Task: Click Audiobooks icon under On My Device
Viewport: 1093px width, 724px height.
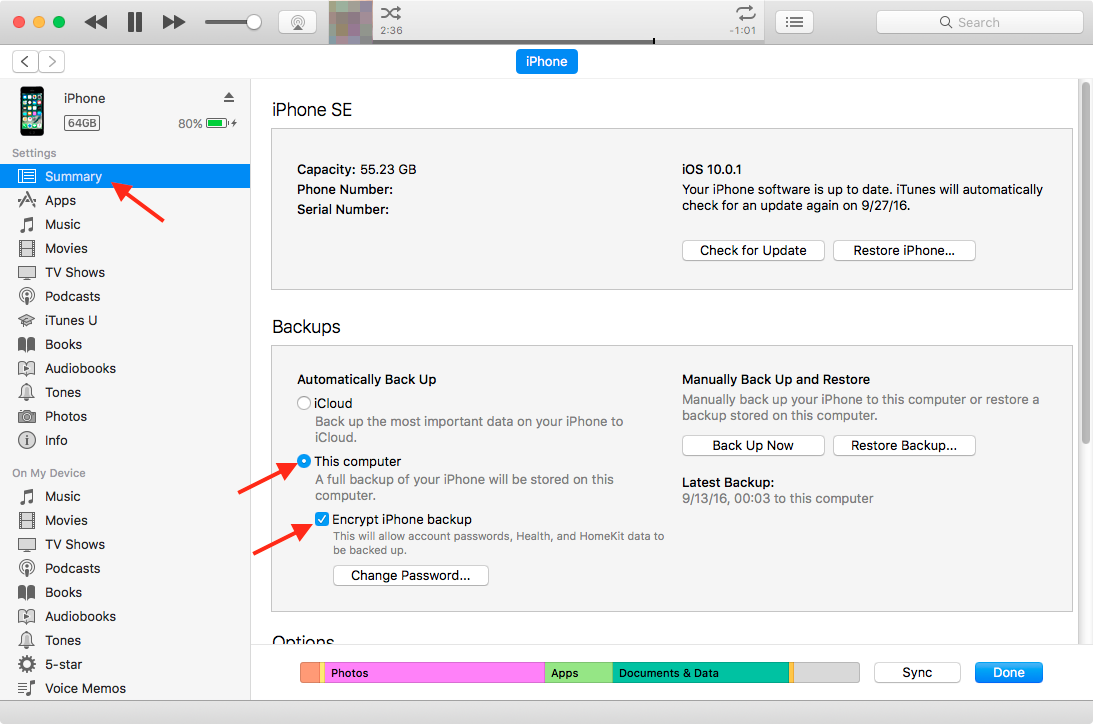Action: [26, 617]
